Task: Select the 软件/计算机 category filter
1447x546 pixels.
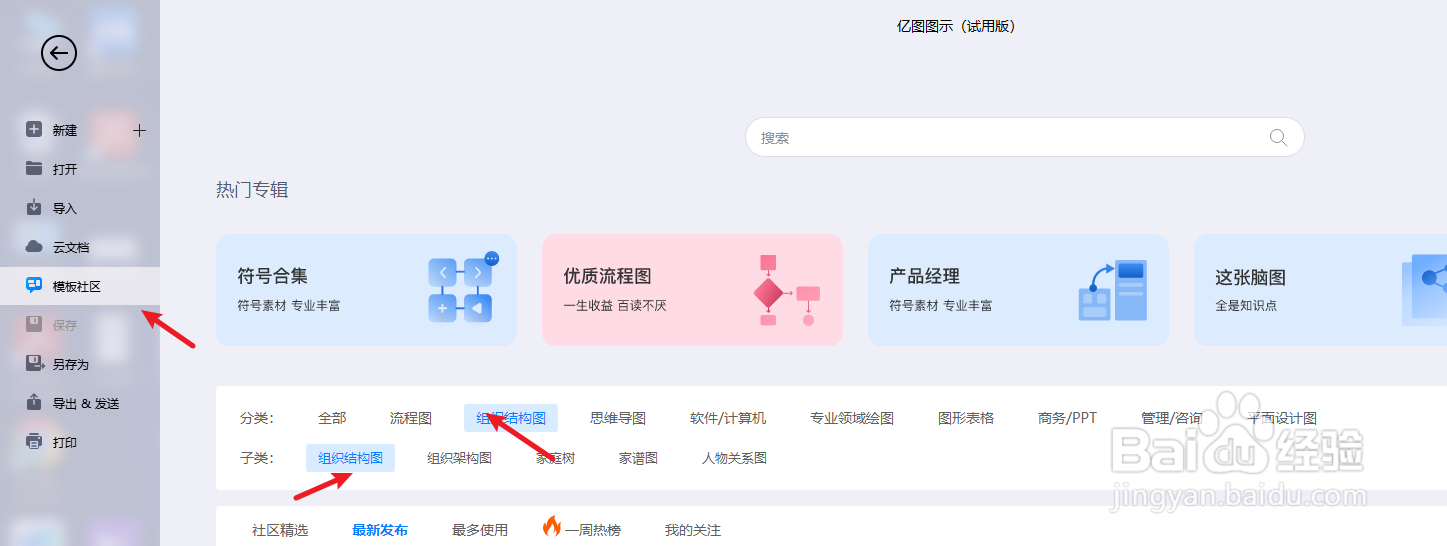Action: tap(728, 418)
